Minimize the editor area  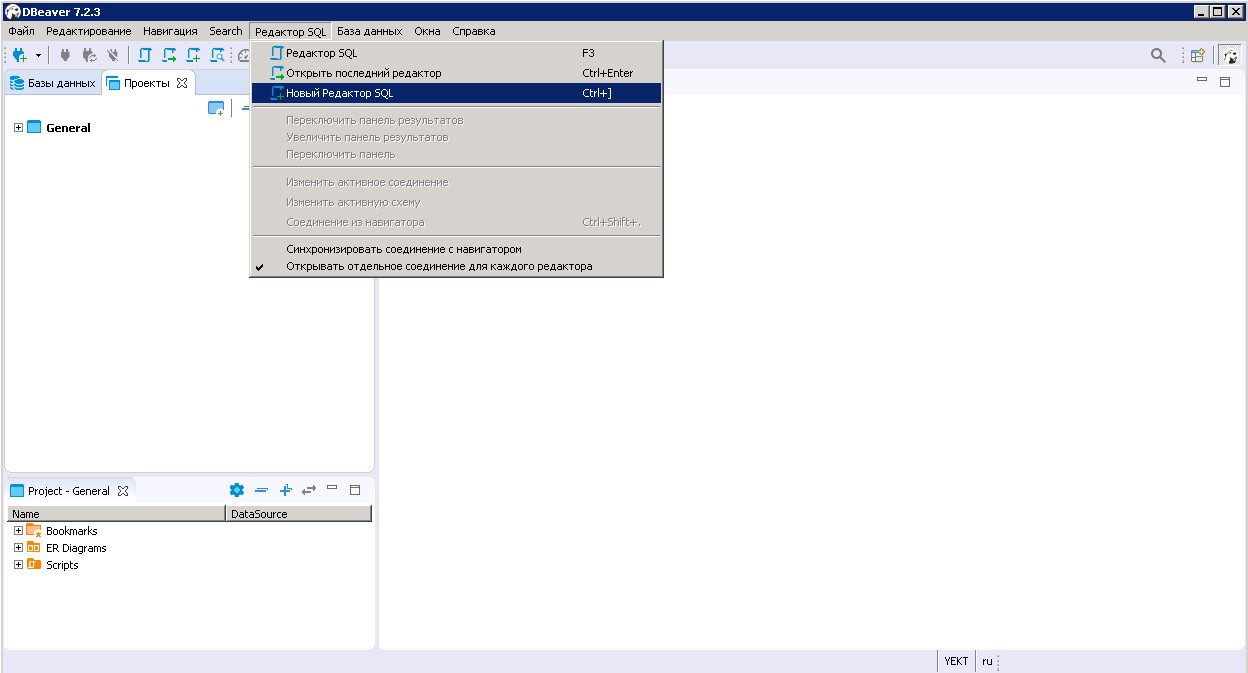(1202, 81)
